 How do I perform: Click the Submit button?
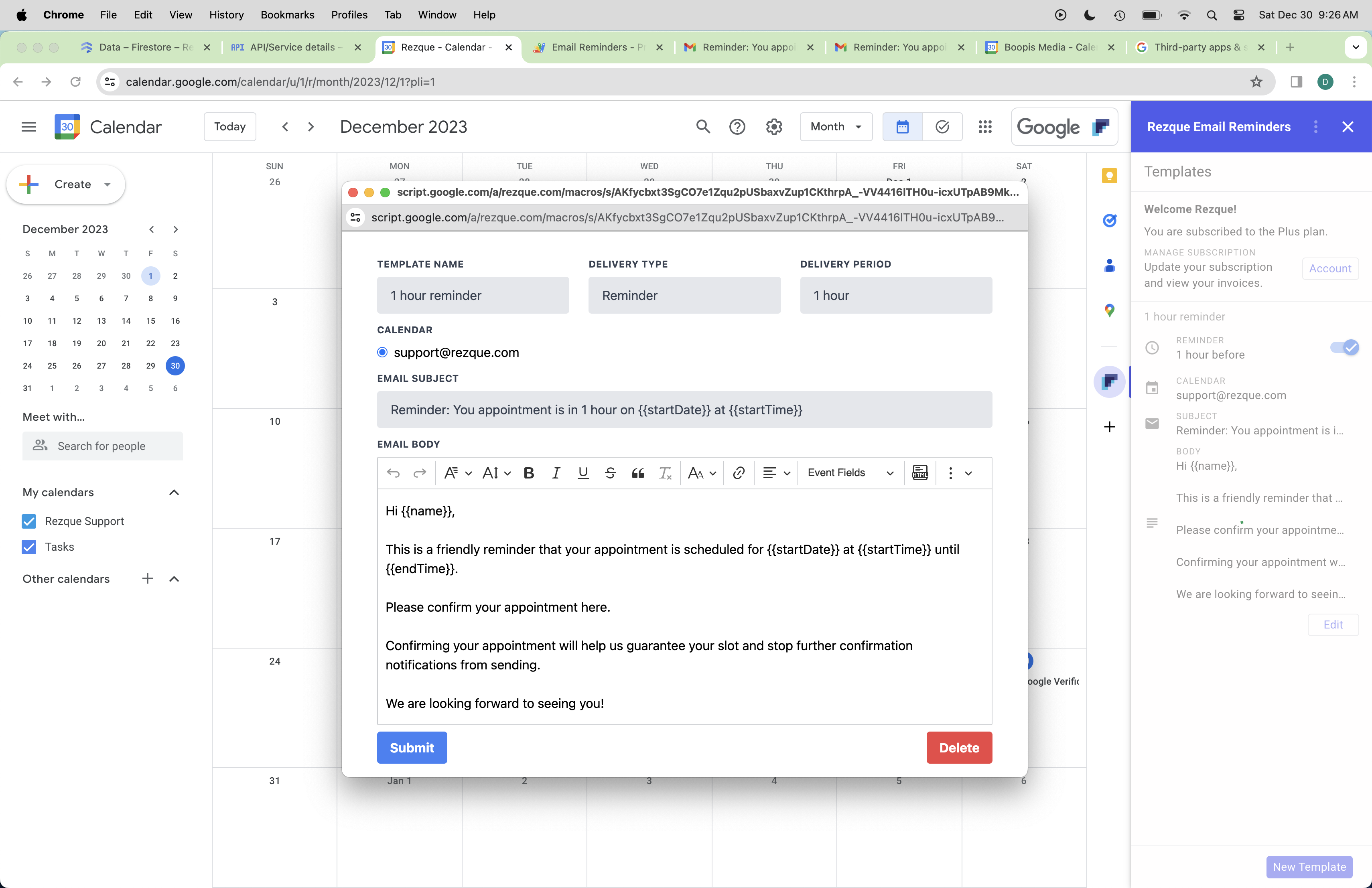(412, 748)
